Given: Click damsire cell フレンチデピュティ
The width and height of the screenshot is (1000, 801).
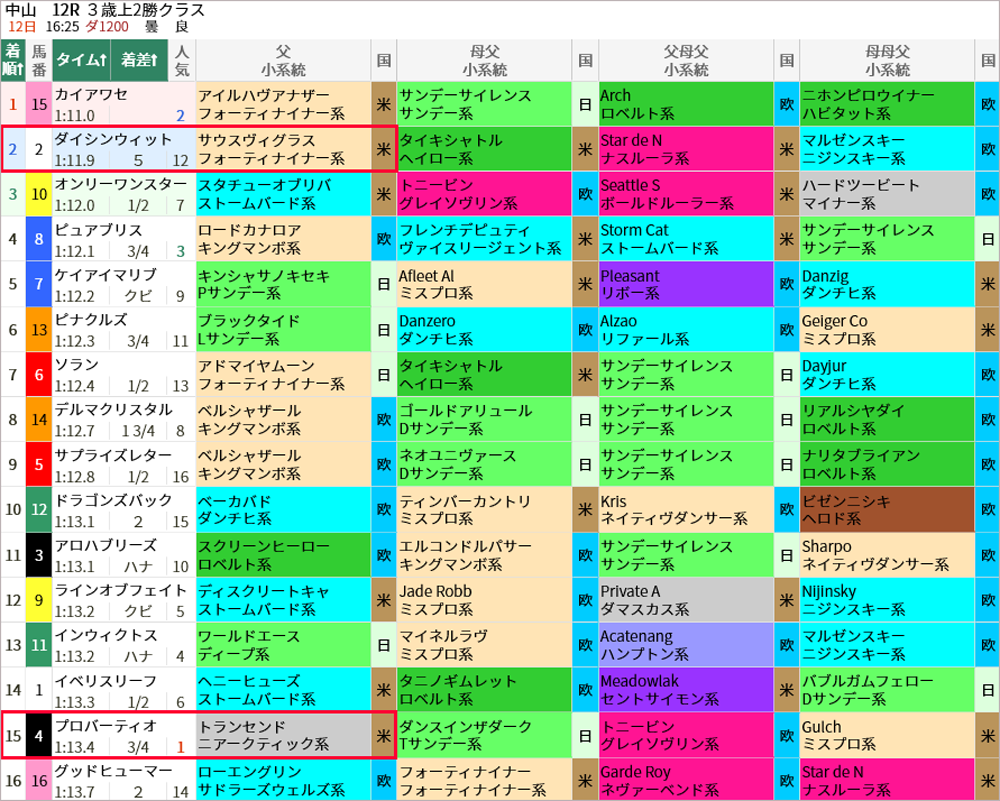Looking at the screenshot, I should click(x=484, y=239).
